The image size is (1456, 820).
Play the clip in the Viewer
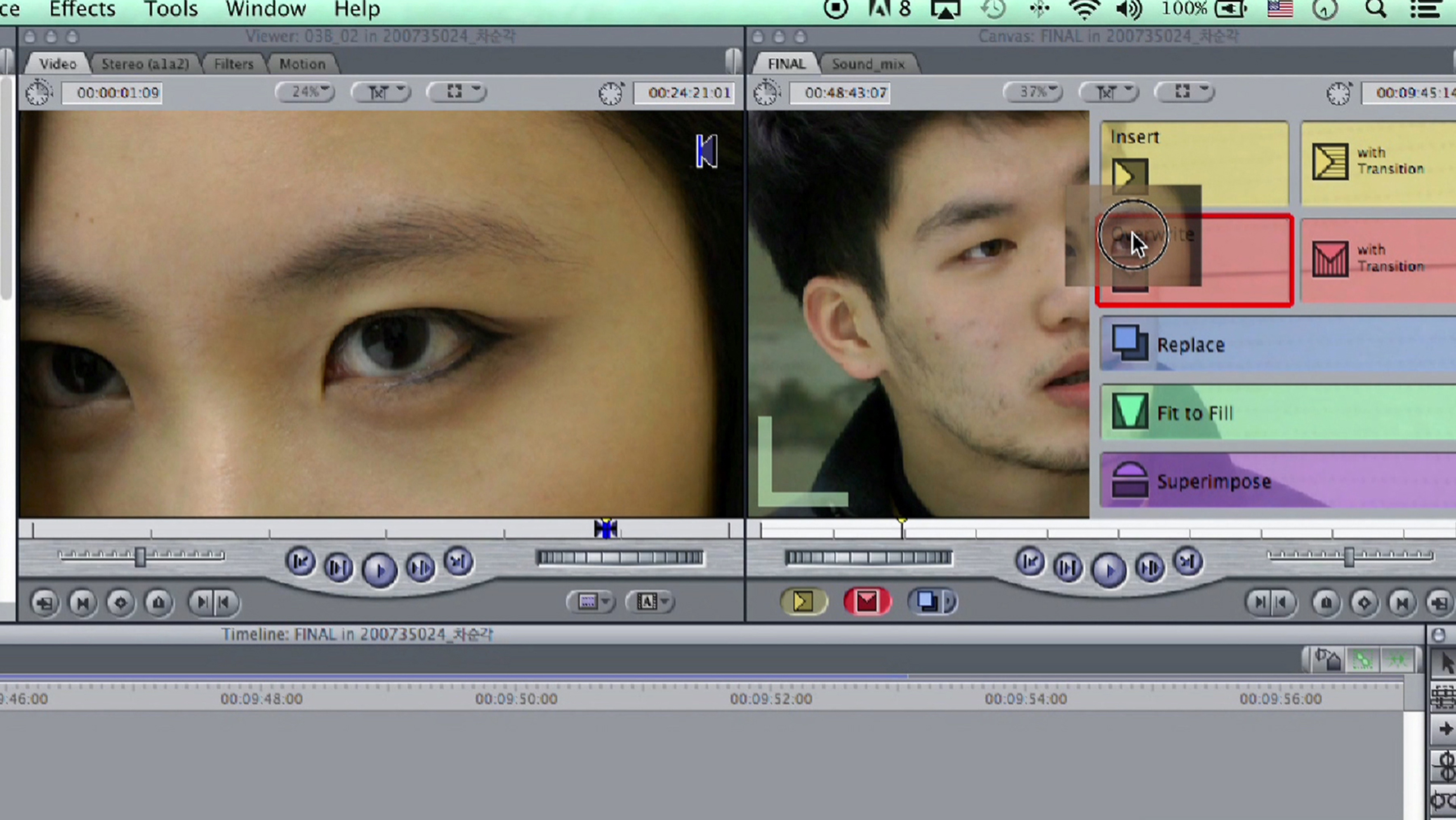coord(379,570)
